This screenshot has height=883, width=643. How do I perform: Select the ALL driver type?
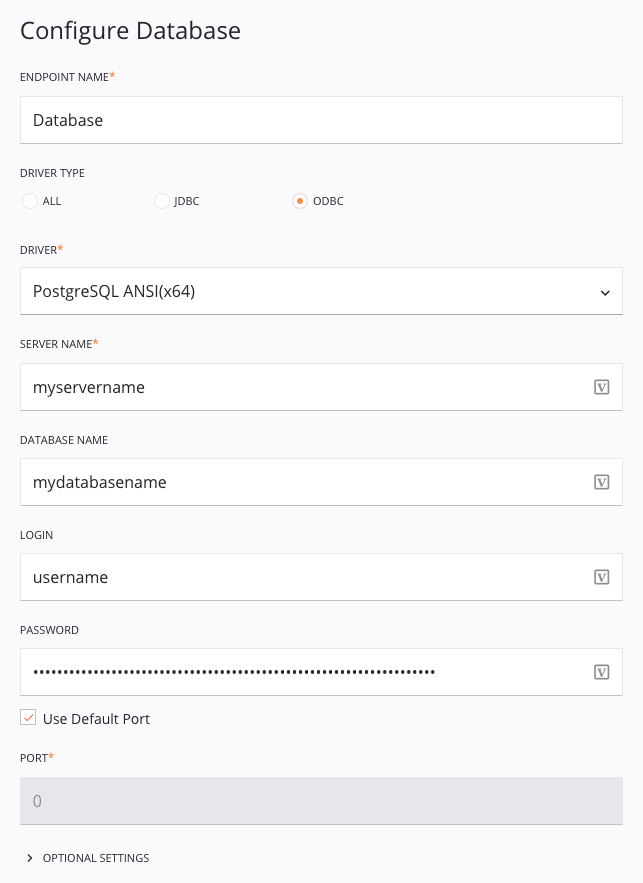(30, 201)
